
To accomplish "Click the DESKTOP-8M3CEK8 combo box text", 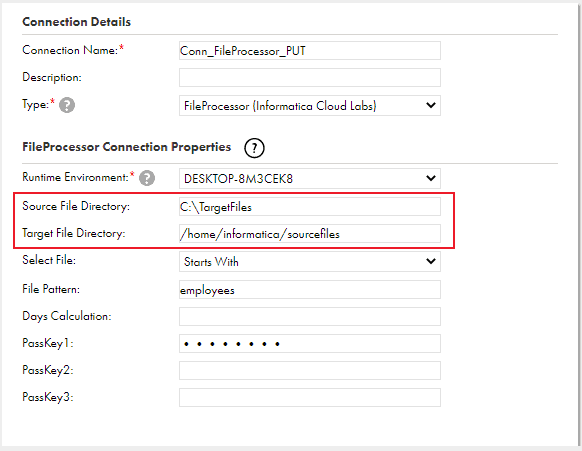I will click(x=238, y=179).
